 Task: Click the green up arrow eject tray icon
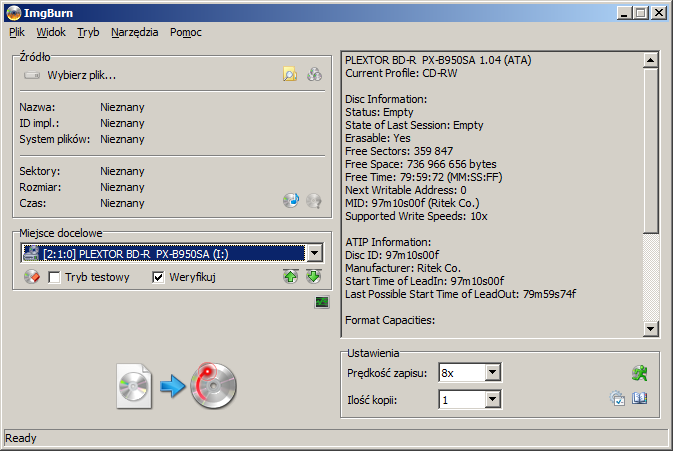click(x=291, y=276)
